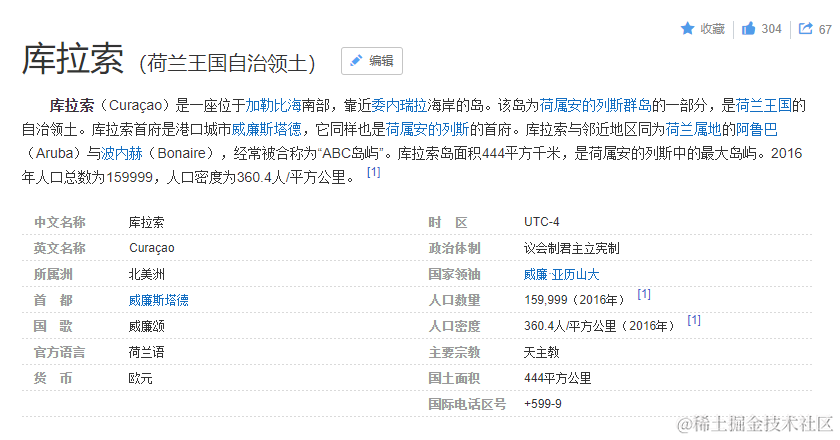Click reference [1] in the 人口数量 row

click(644, 294)
